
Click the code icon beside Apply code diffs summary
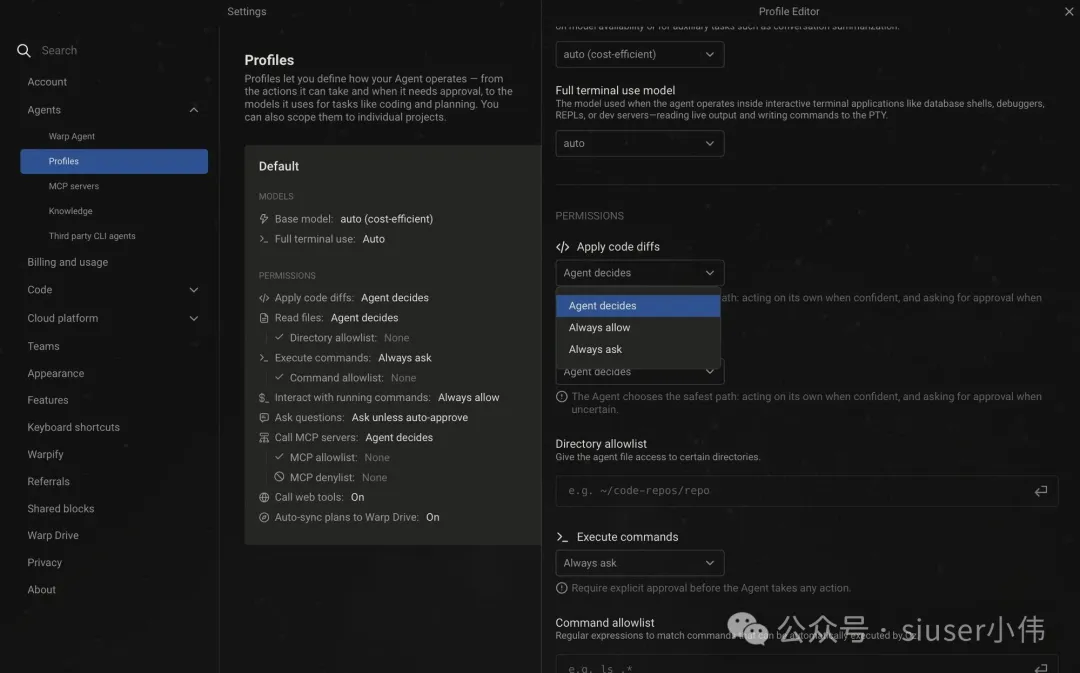[x=264, y=298]
